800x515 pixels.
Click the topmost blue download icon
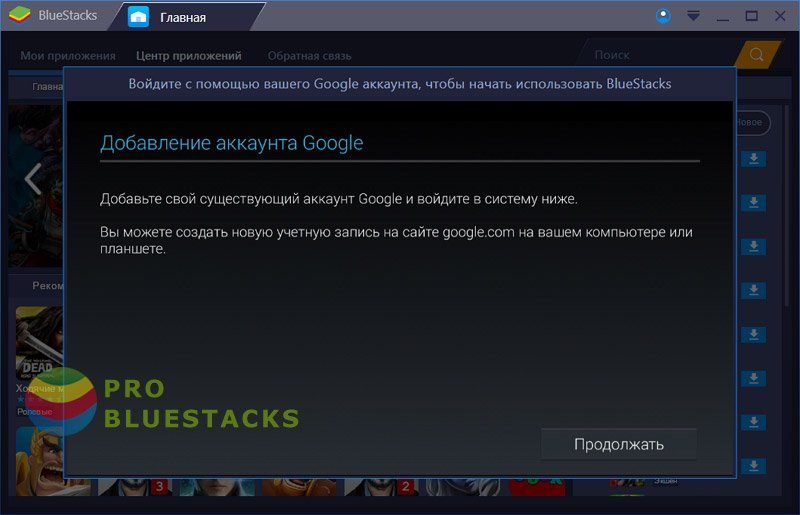point(752,159)
